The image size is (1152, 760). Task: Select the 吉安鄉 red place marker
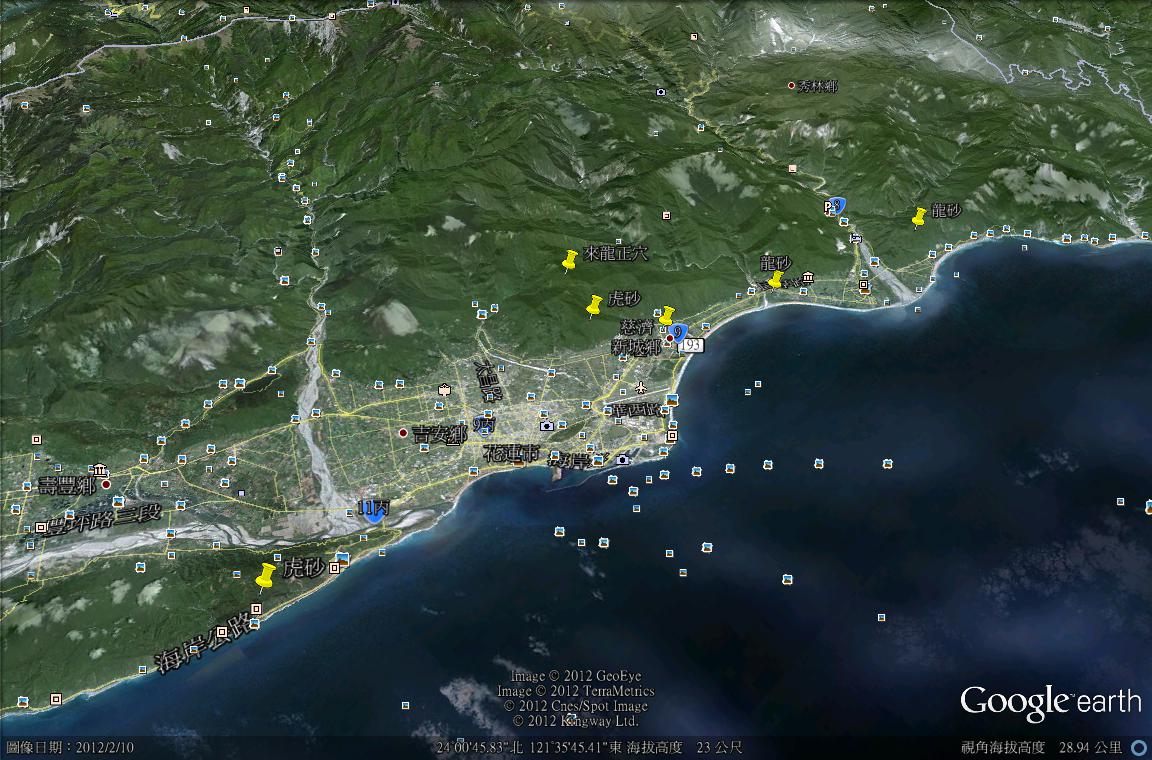click(403, 433)
